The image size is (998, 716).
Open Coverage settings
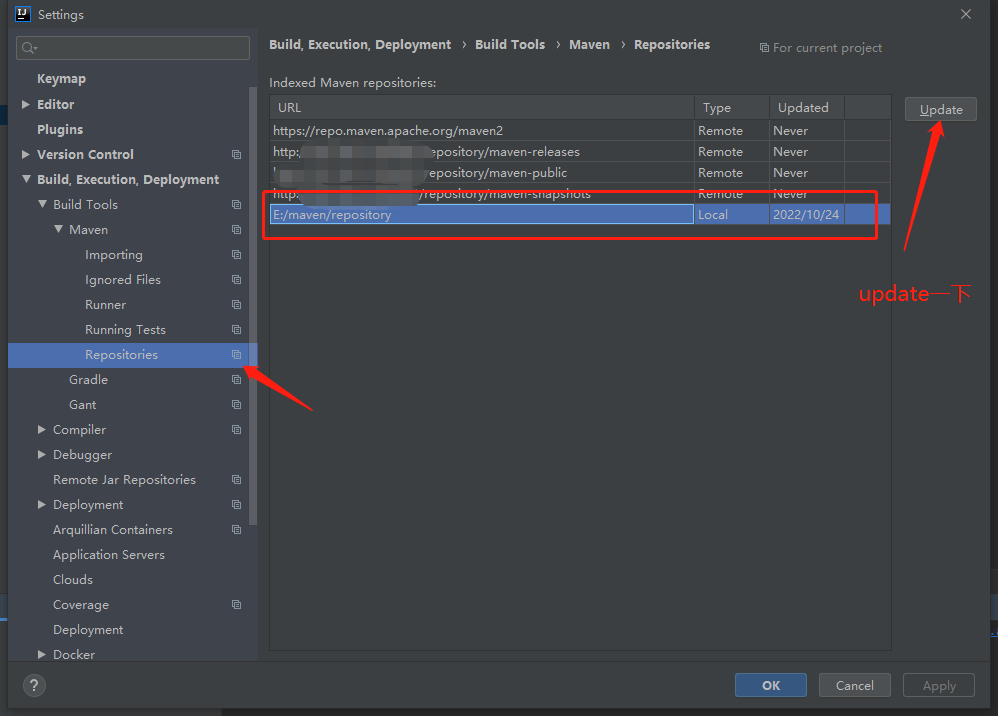[x=81, y=605]
